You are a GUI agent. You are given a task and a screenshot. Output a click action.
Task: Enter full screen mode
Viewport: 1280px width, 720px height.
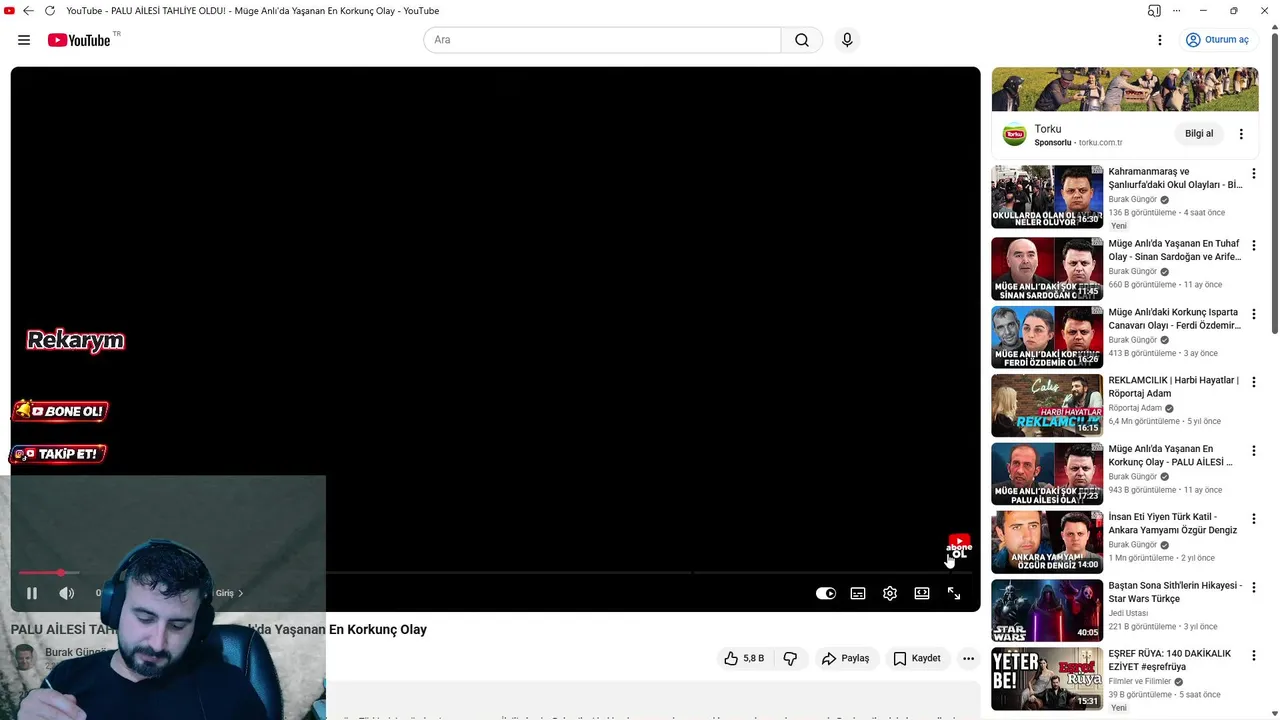pos(954,593)
